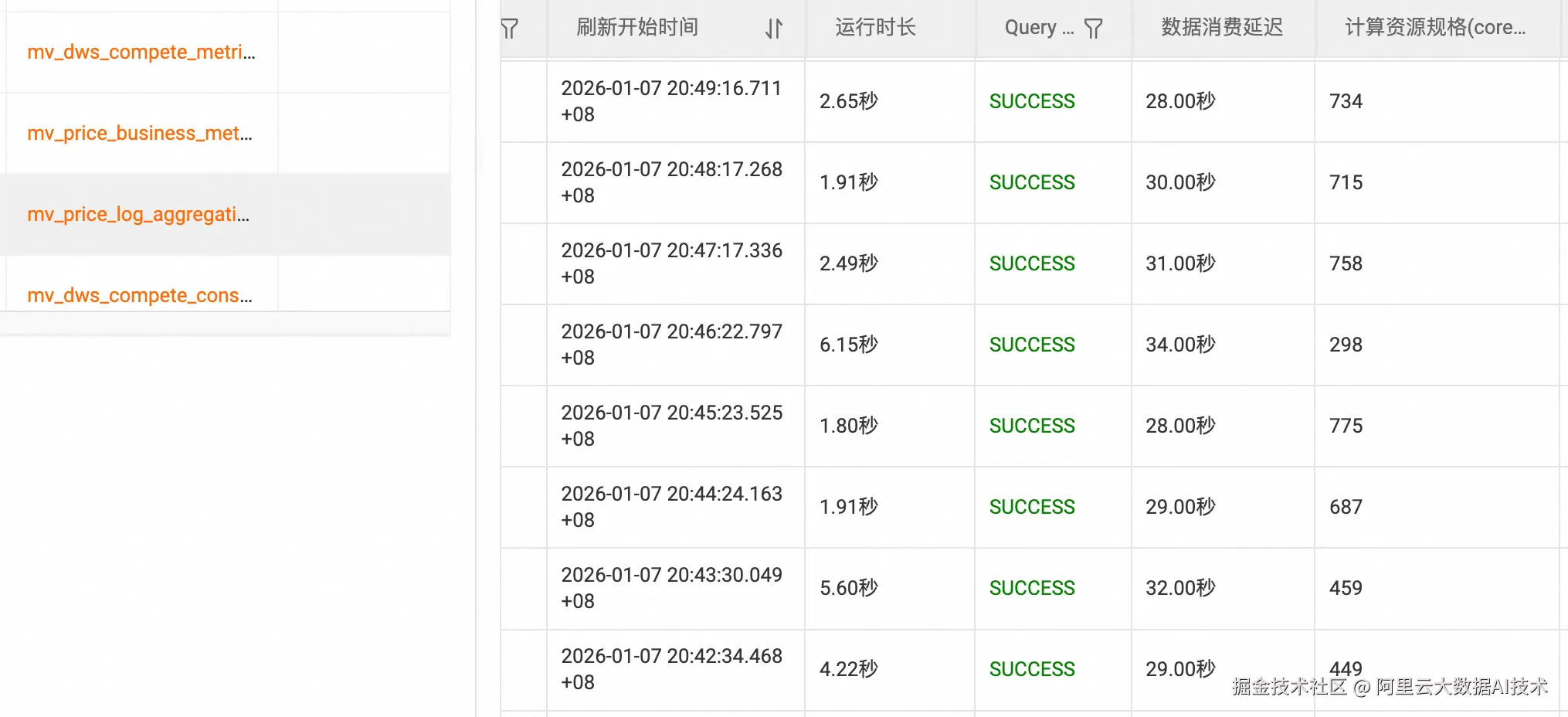Viewport: 1568px width, 717px height.
Task: Select the mv_price_log_aggregati... entry
Action: [138, 215]
